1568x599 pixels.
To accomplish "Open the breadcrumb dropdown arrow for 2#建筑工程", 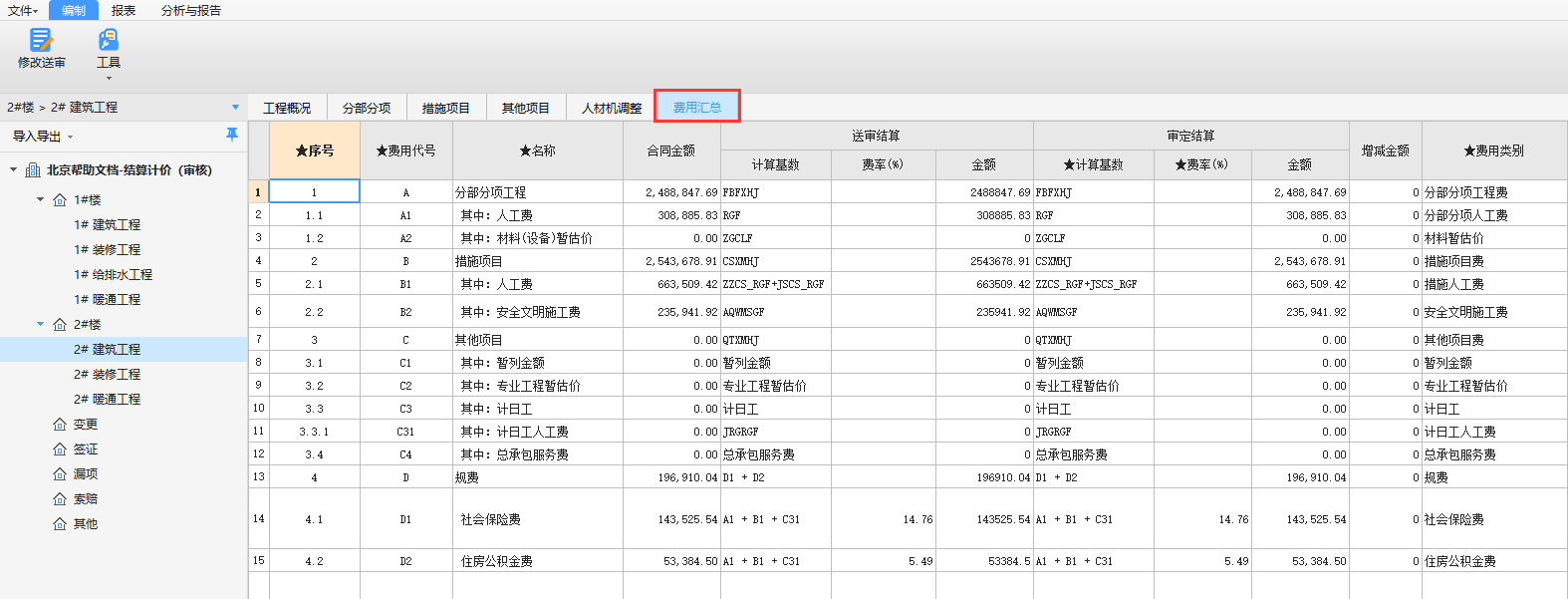I will click(235, 108).
